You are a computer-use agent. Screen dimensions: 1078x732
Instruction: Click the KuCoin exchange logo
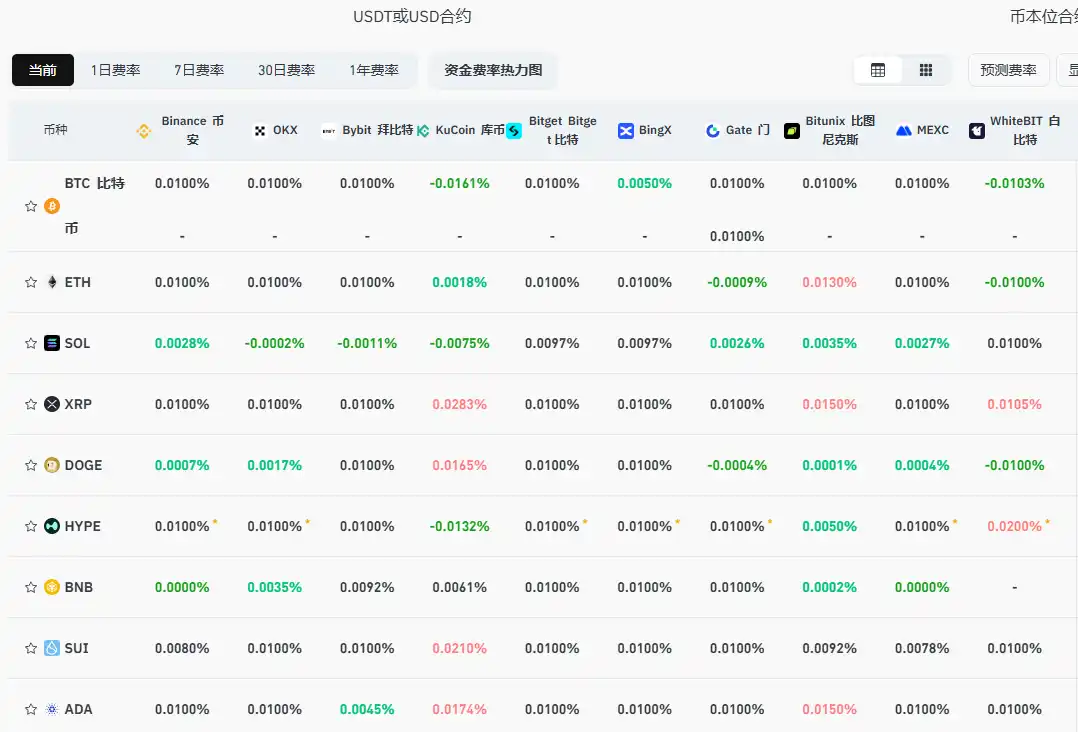point(424,131)
